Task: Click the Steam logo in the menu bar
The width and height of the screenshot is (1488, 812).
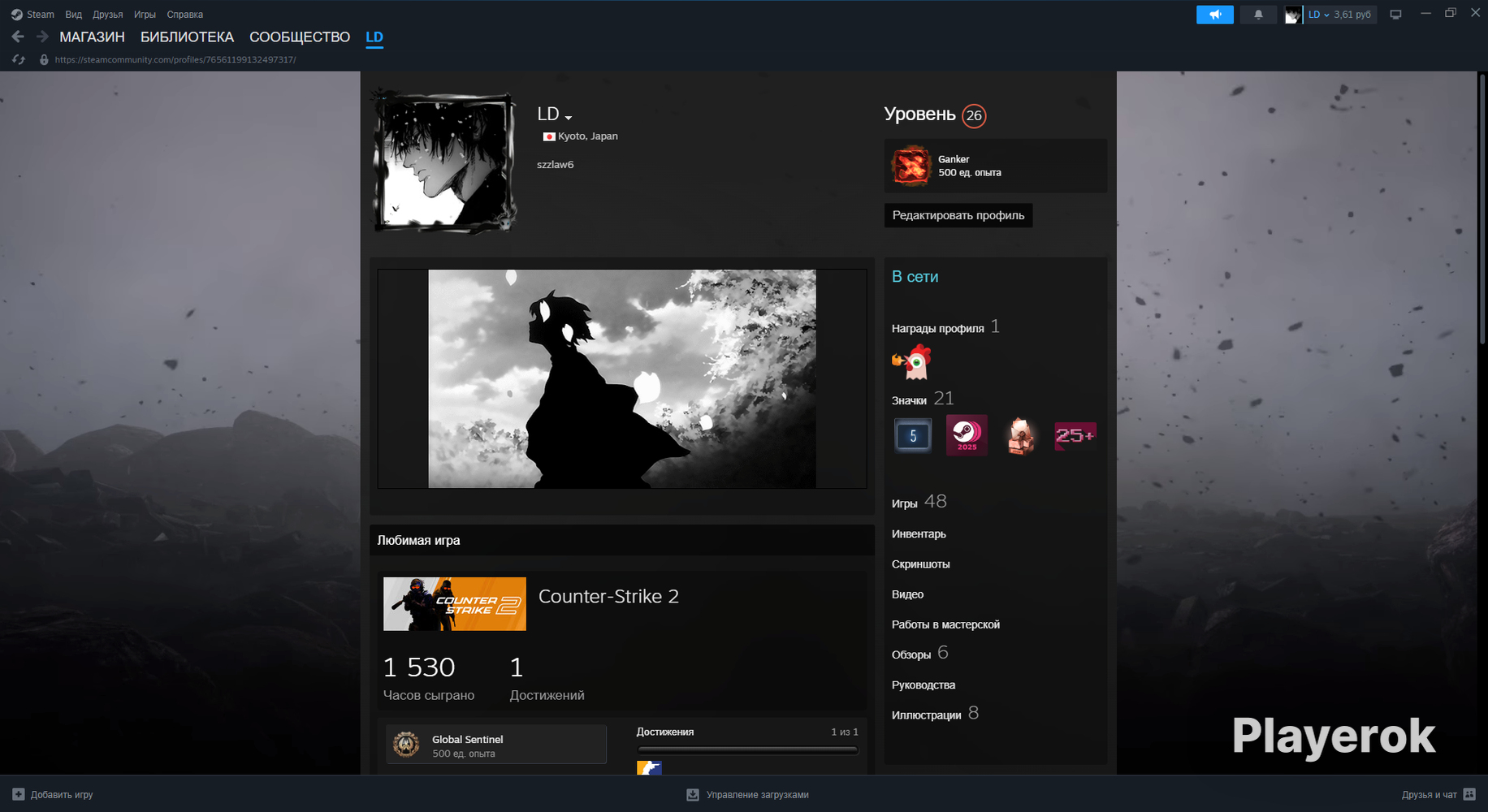Action: (16, 15)
